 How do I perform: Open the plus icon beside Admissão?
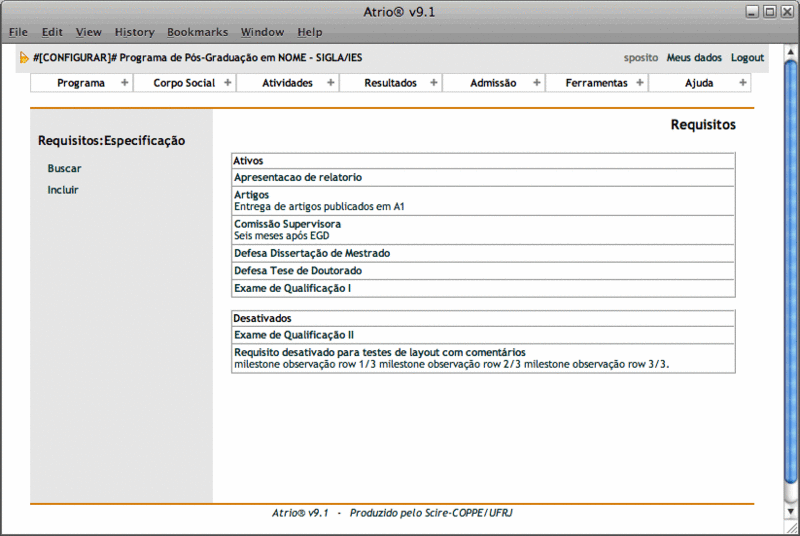(x=536, y=83)
